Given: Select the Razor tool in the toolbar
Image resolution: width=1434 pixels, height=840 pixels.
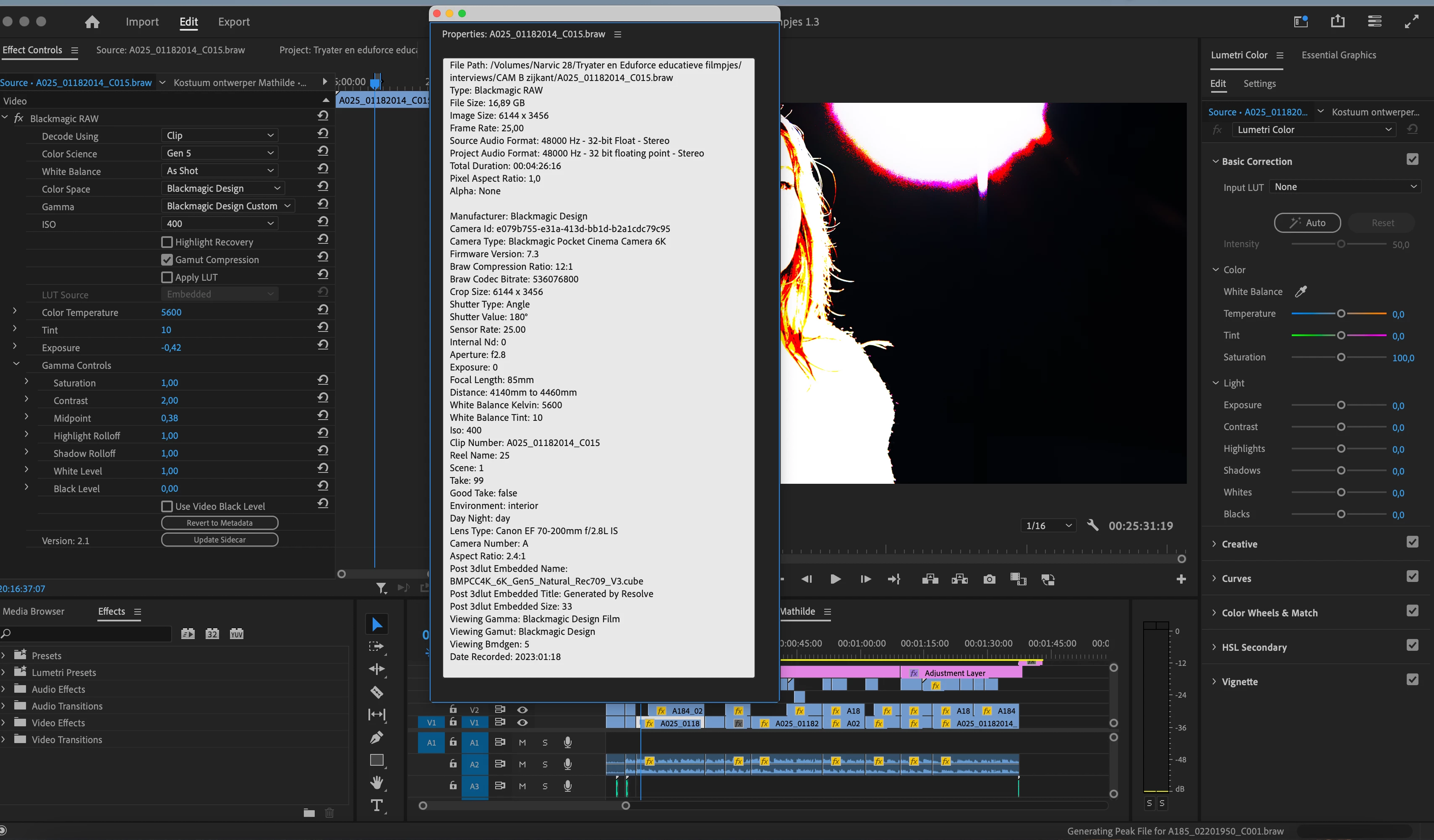Looking at the screenshot, I should [x=377, y=692].
